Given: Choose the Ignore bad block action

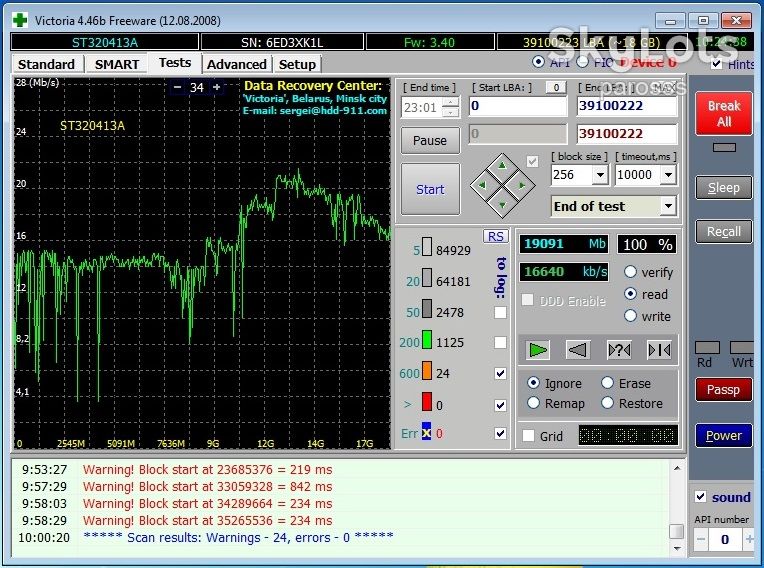Looking at the screenshot, I should coord(534,383).
